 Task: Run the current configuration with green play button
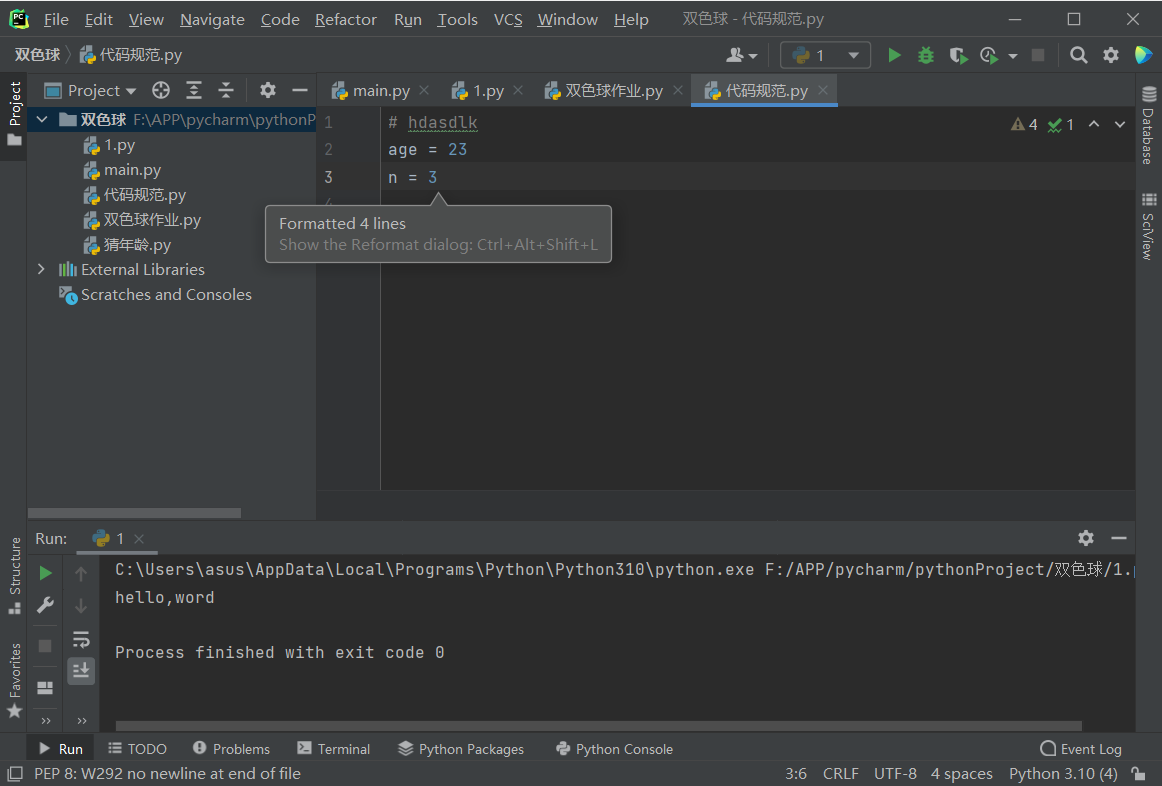(894, 55)
